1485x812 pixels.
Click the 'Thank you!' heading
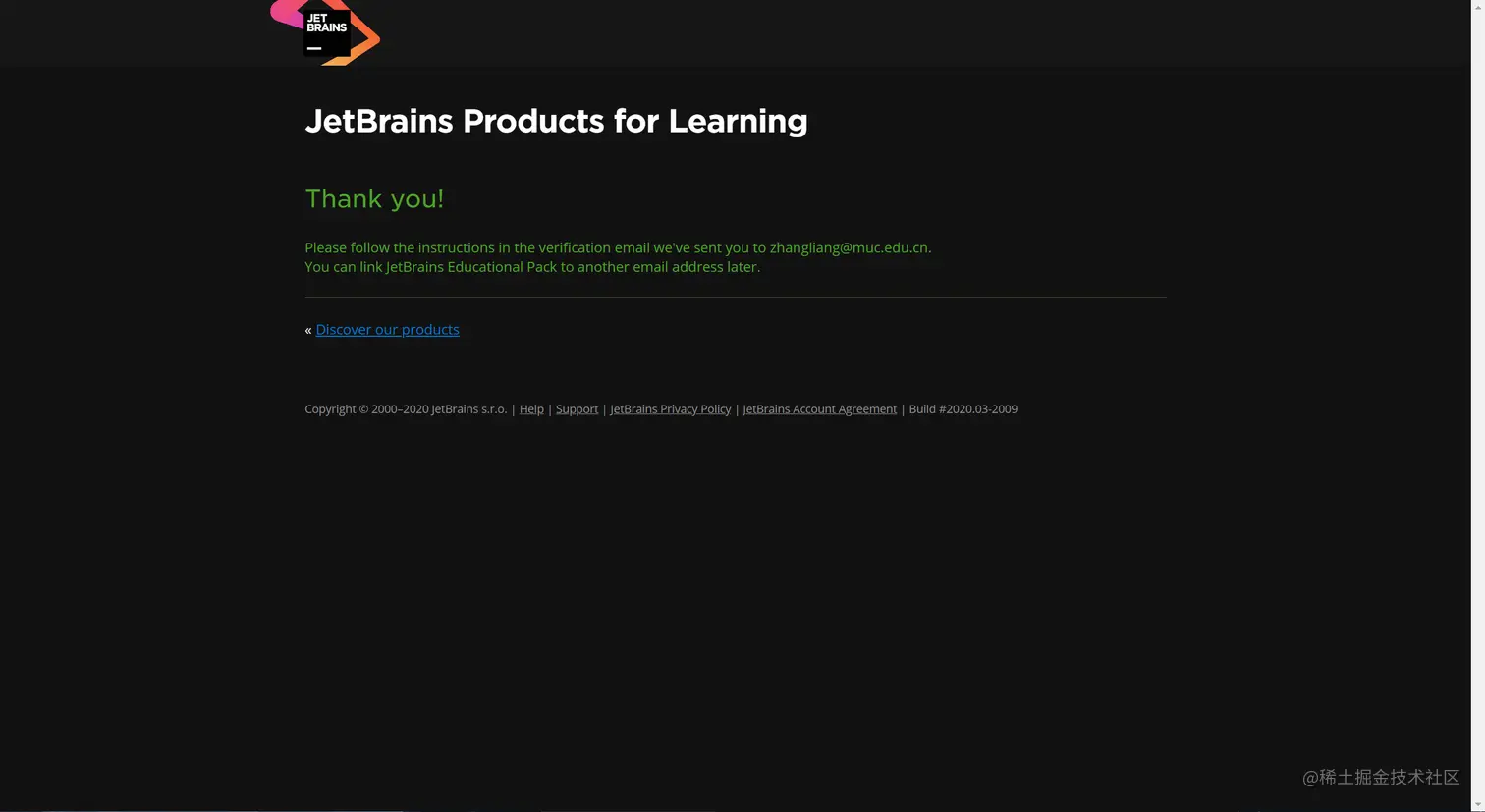[374, 199]
